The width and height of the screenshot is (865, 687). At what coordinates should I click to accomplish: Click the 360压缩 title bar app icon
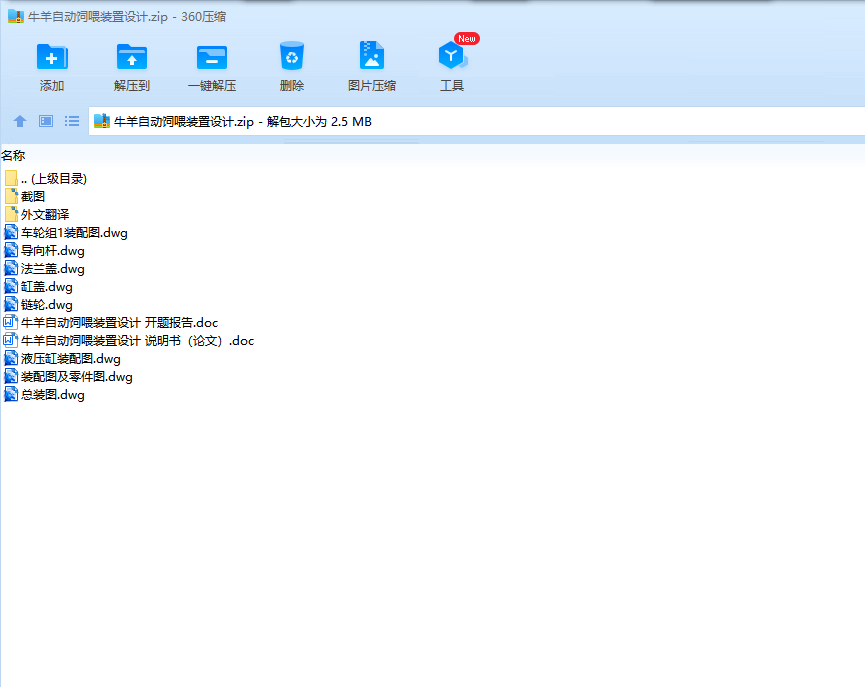pyautogui.click(x=16, y=16)
